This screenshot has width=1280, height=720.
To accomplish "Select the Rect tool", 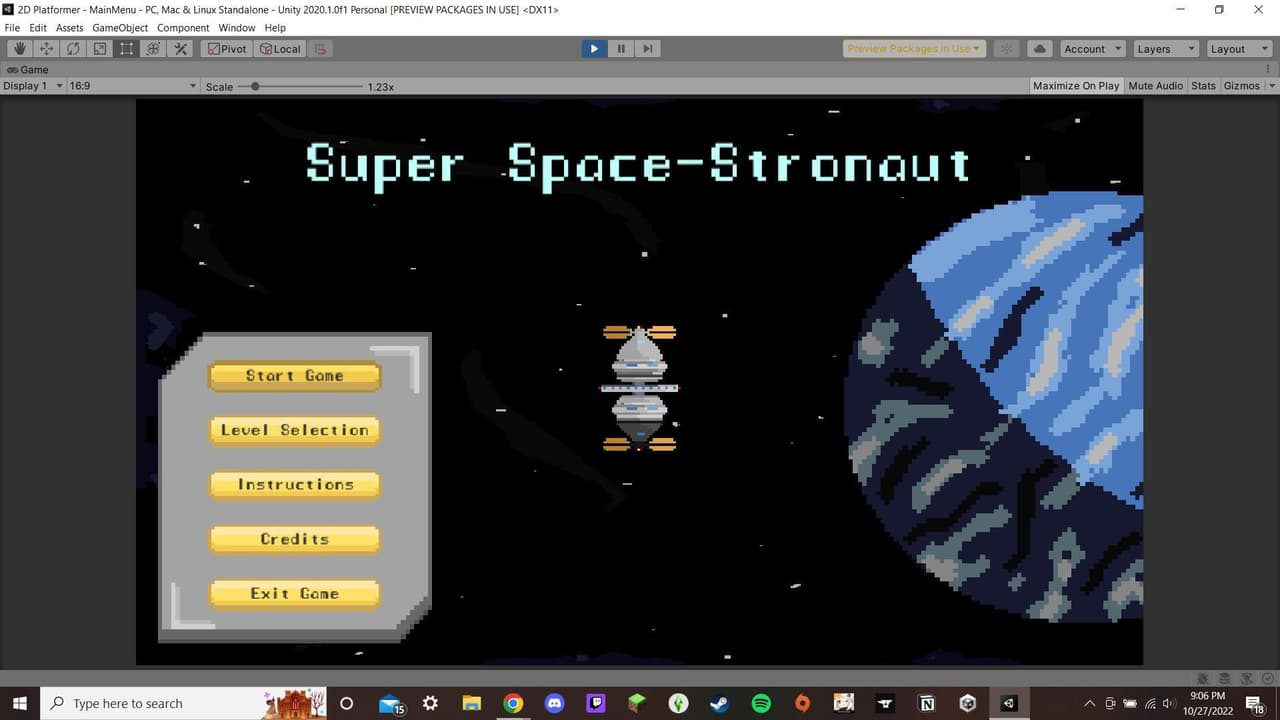I will [x=126, y=48].
